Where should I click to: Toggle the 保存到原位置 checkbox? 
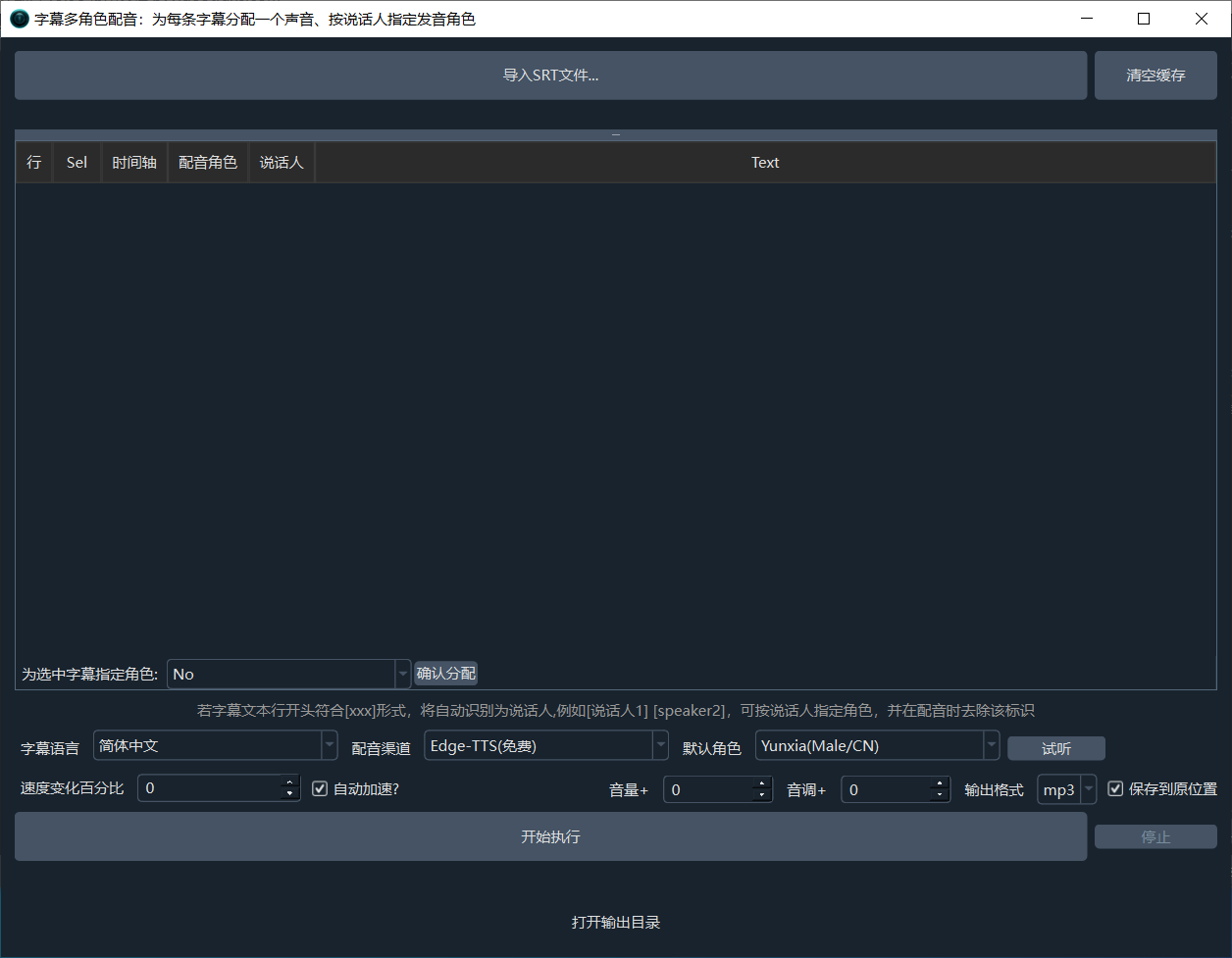pos(1115,788)
